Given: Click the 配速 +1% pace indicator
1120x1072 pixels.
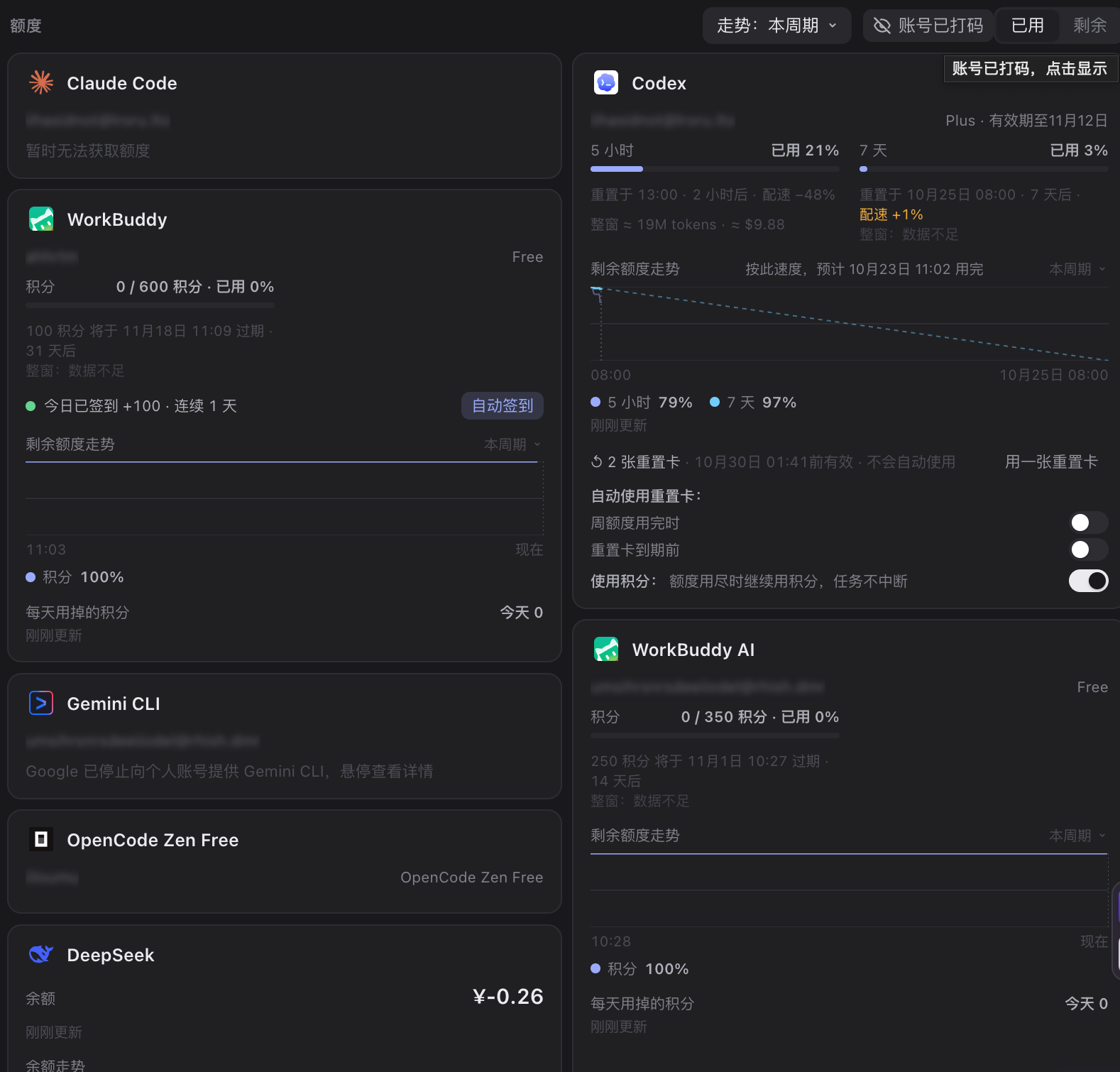Looking at the screenshot, I should coord(891,214).
